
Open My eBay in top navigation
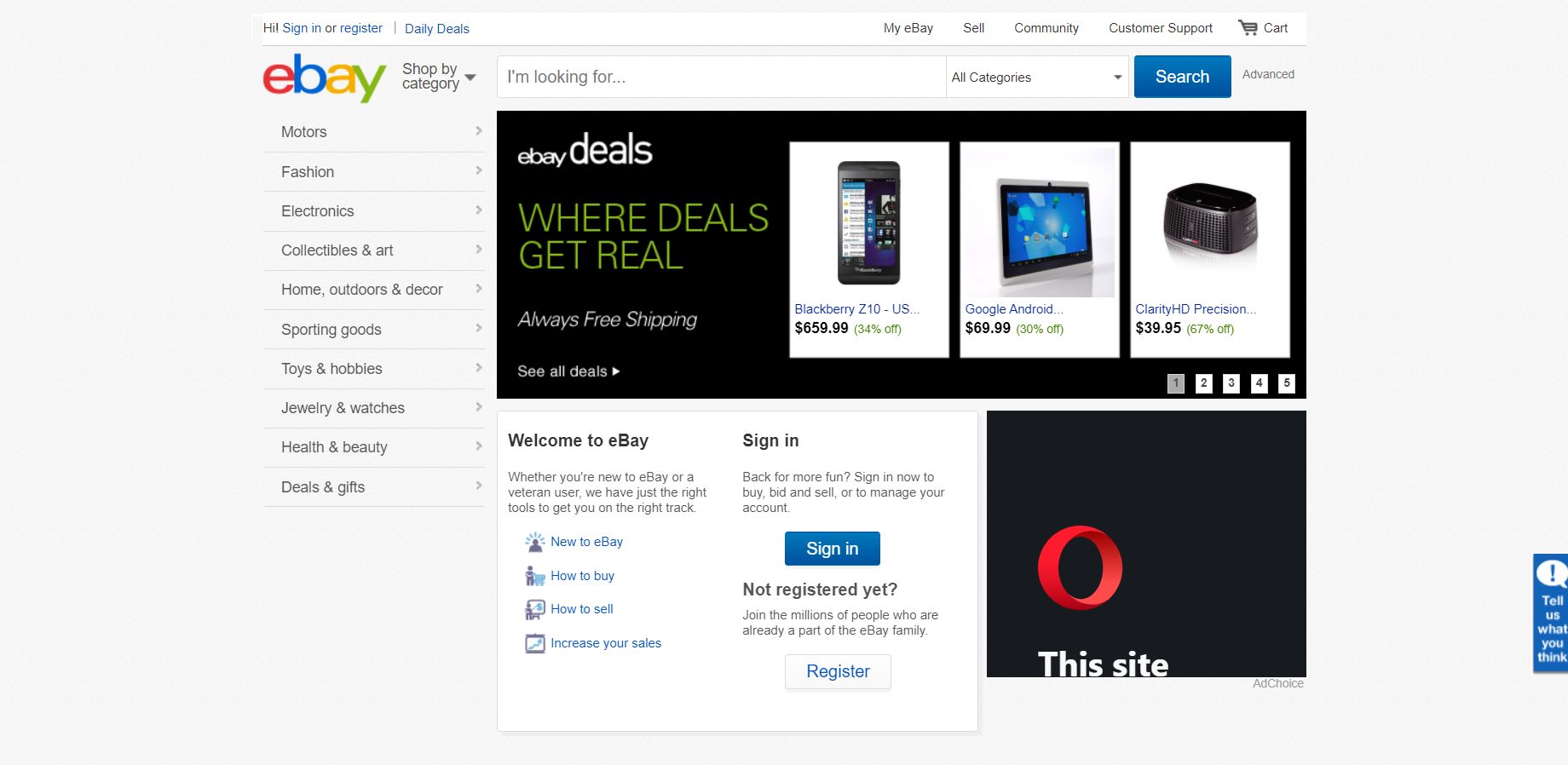(x=908, y=28)
